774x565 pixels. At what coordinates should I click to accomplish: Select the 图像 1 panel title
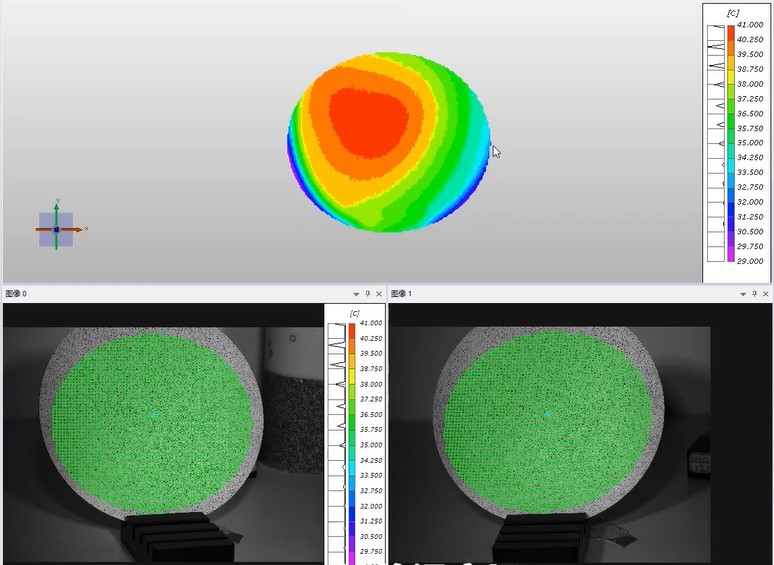(401, 294)
